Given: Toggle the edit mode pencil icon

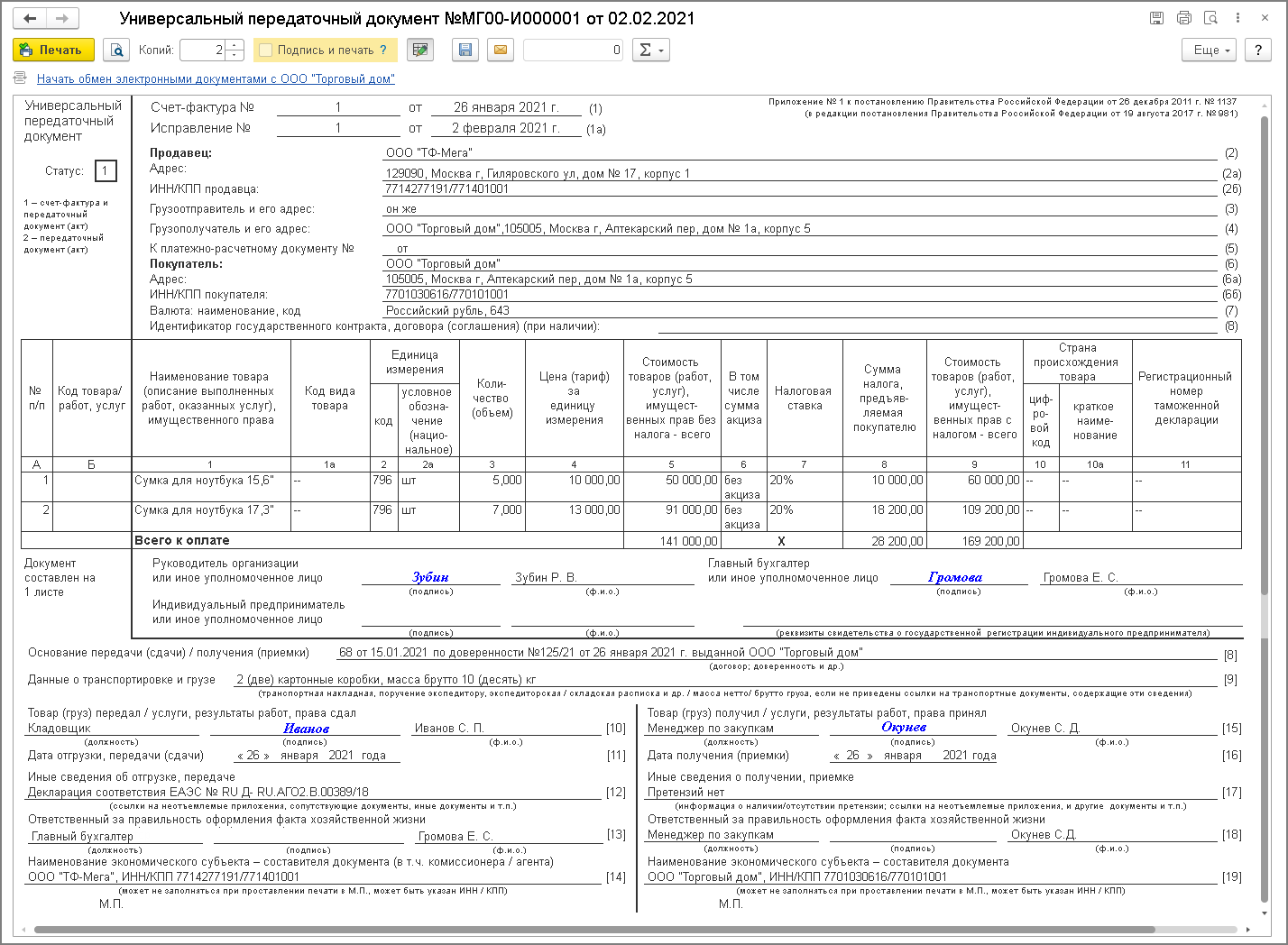Looking at the screenshot, I should coord(419,50).
